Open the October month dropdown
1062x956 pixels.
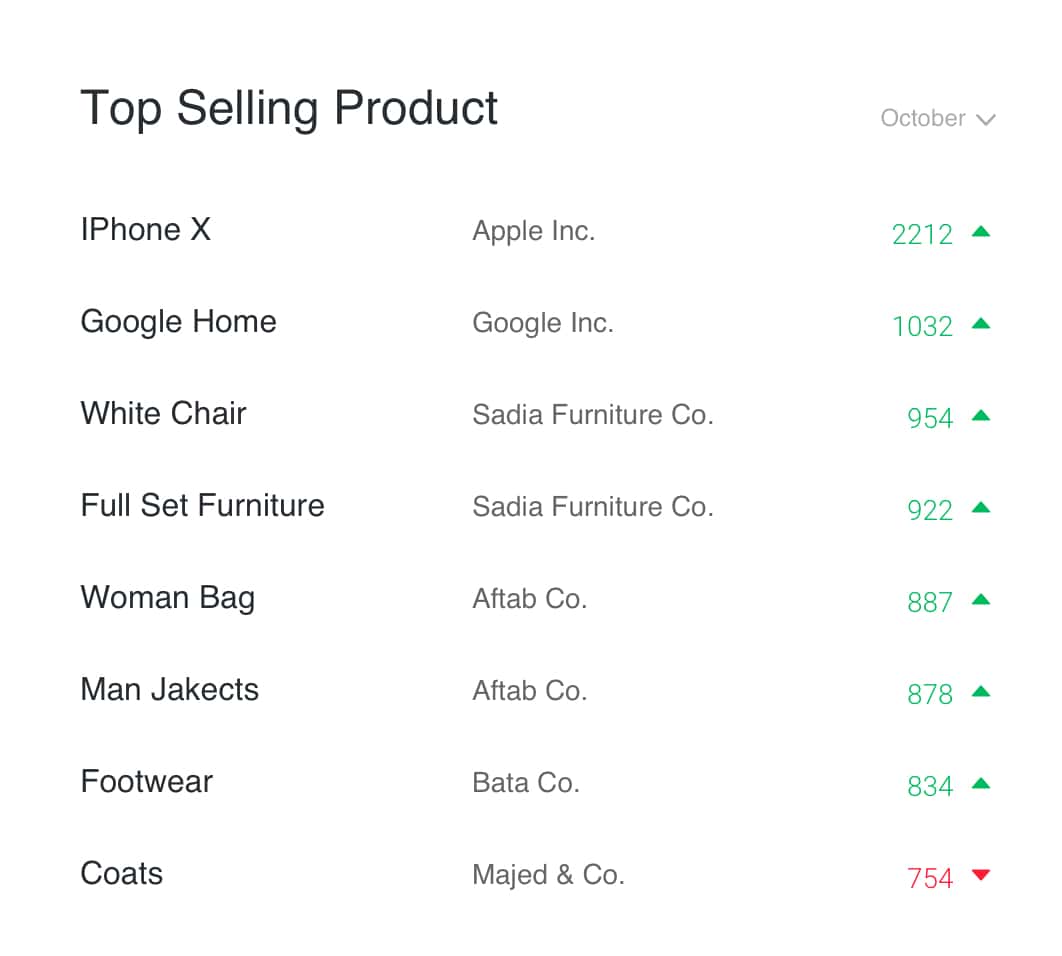[x=937, y=119]
